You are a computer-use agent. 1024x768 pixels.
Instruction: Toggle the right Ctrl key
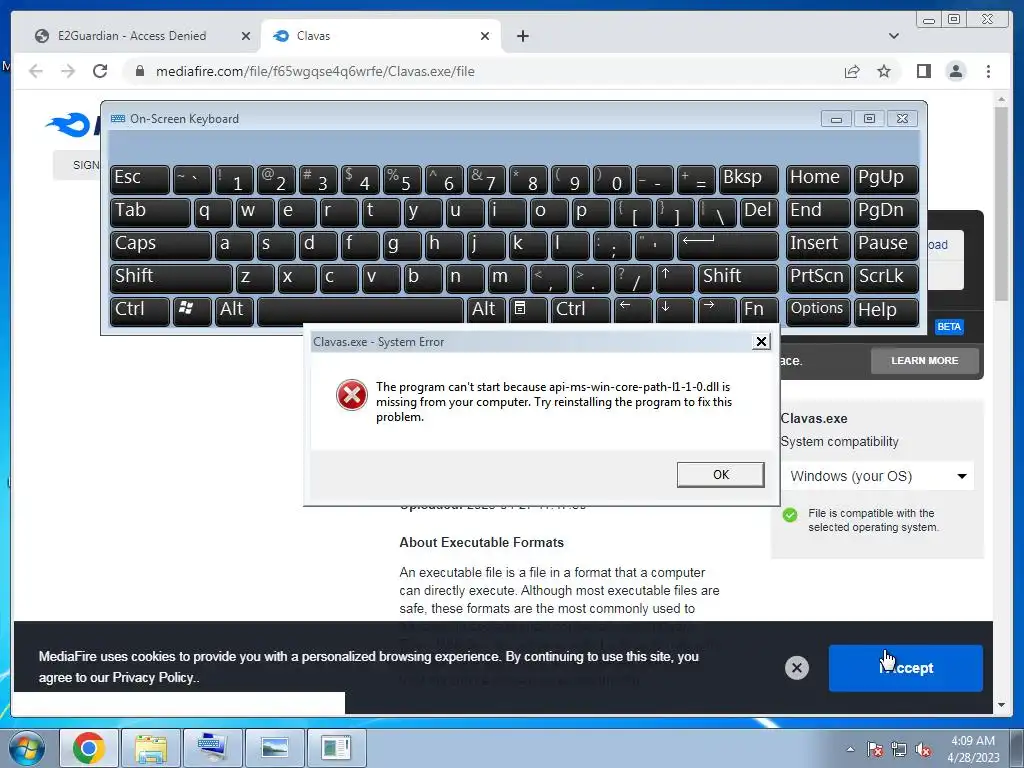[x=581, y=311]
